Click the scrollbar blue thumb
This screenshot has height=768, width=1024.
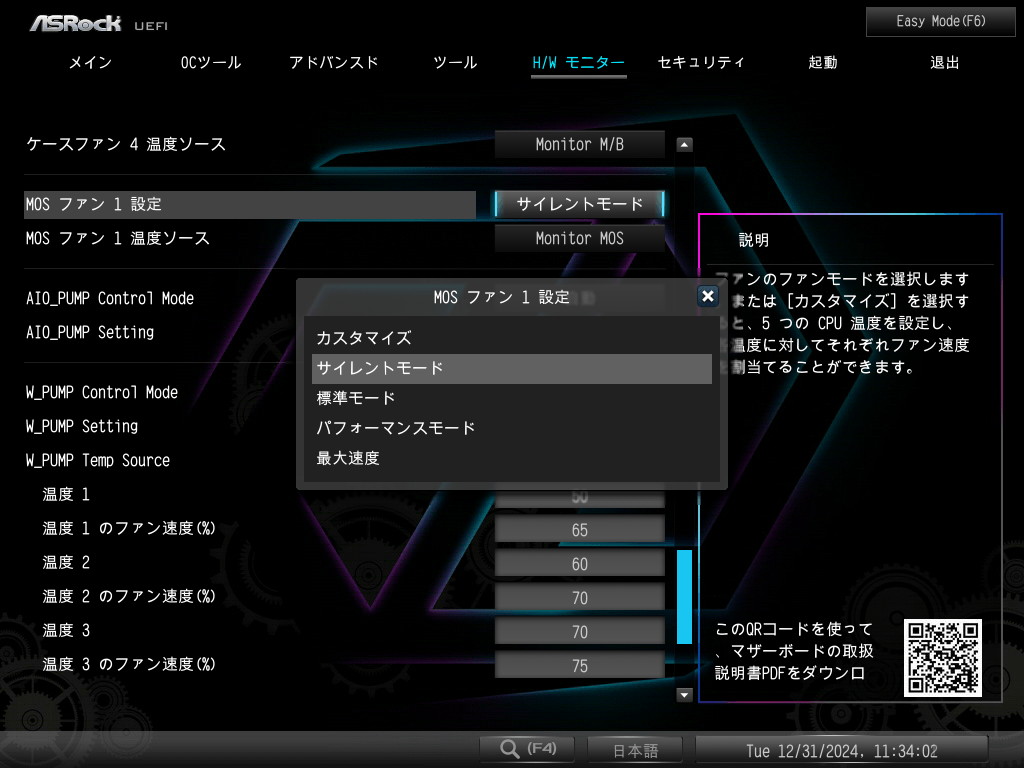tap(684, 597)
